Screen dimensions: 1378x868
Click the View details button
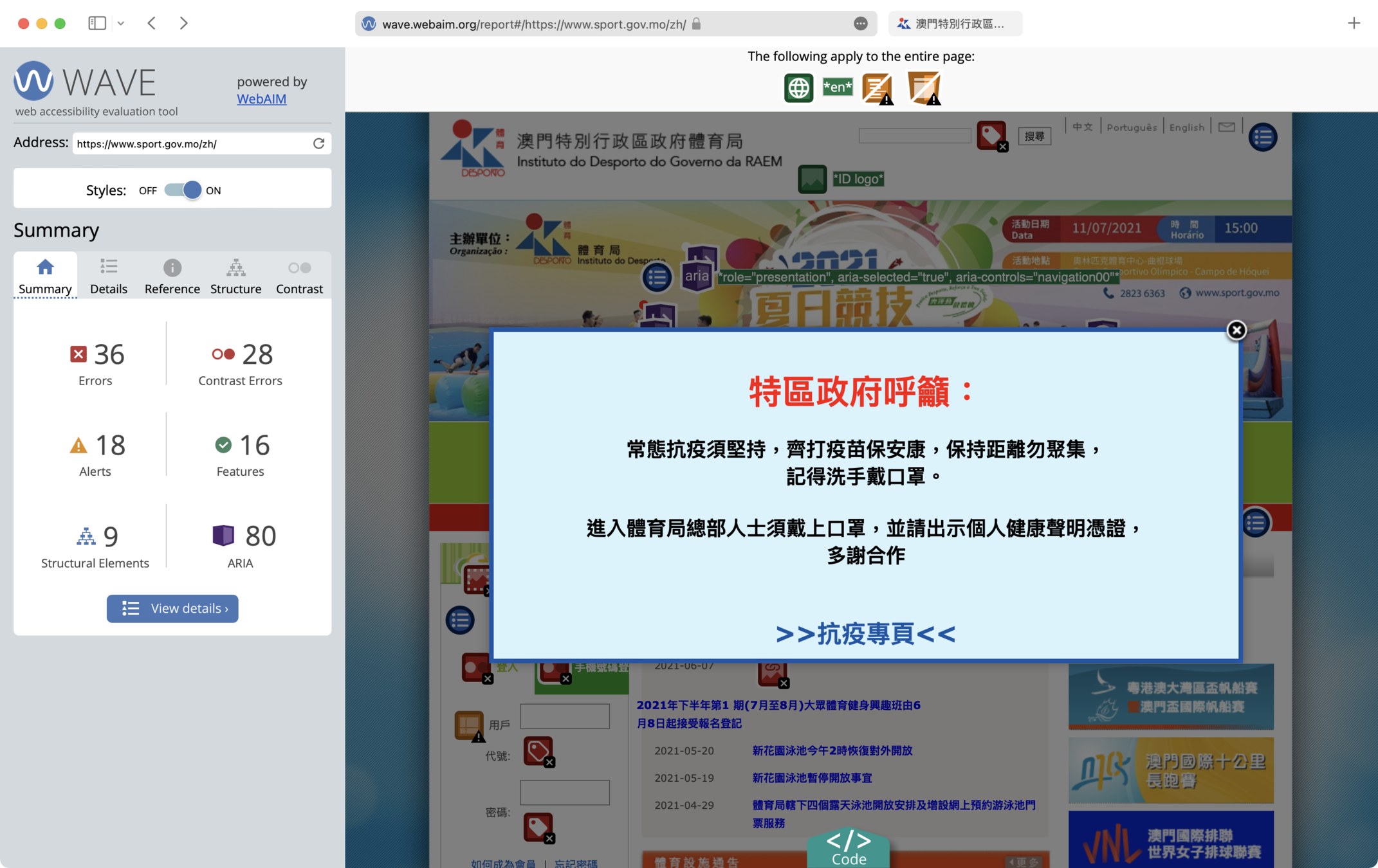[x=172, y=608]
